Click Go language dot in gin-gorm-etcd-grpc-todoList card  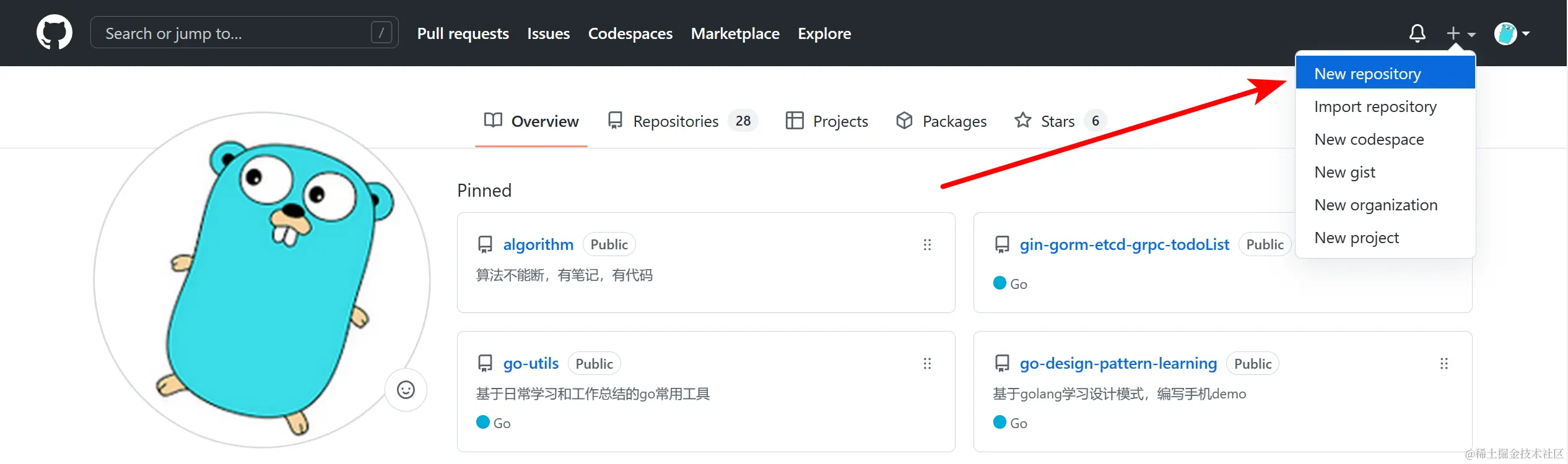coord(1000,283)
